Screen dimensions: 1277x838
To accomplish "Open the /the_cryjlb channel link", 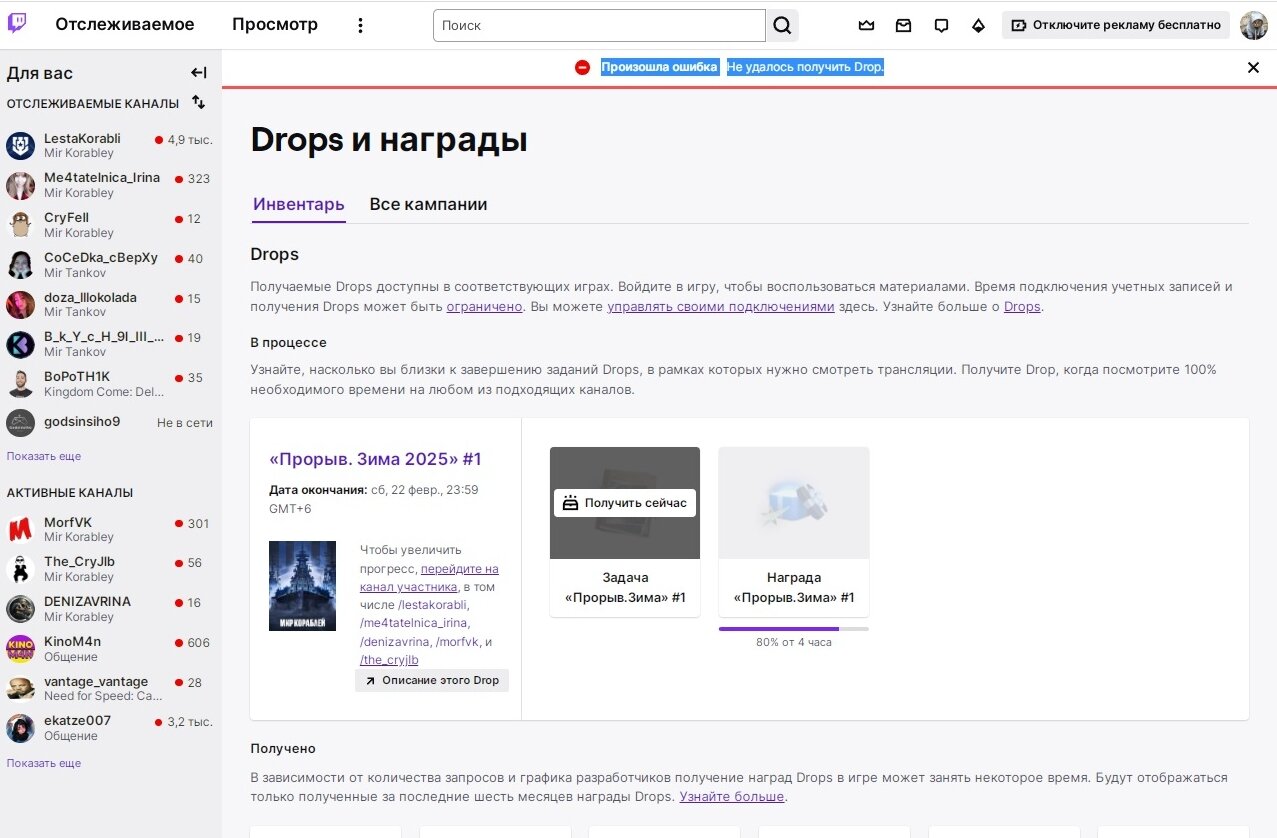I will pyautogui.click(x=389, y=660).
